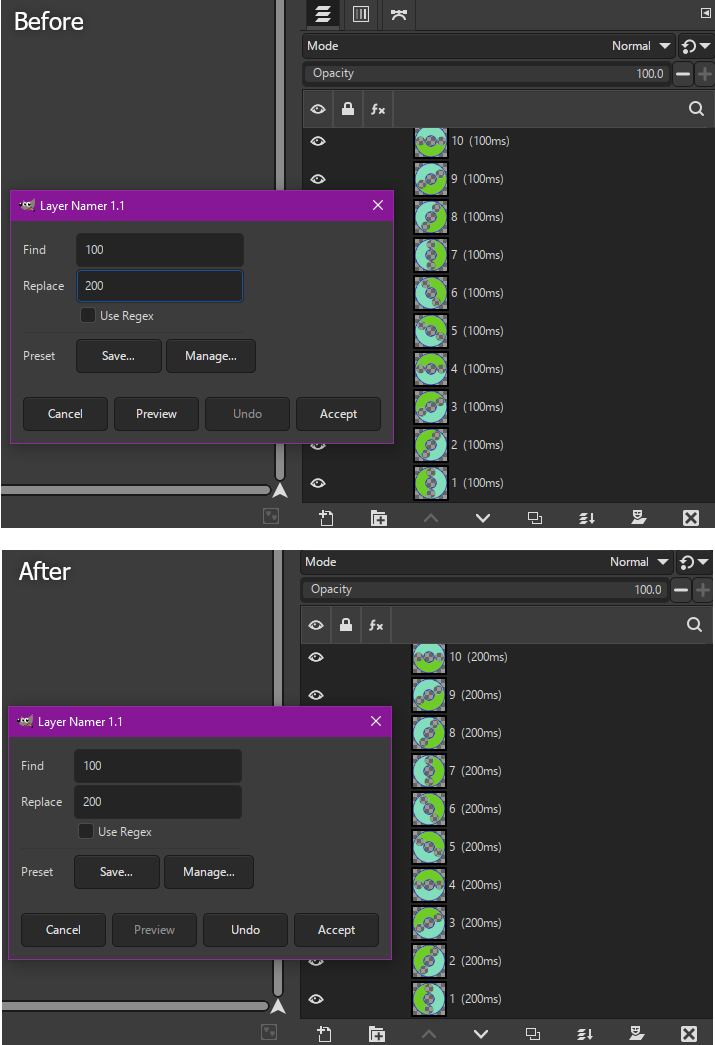
Task: Add layer mask icon below 100ms layers
Action: tap(638, 517)
